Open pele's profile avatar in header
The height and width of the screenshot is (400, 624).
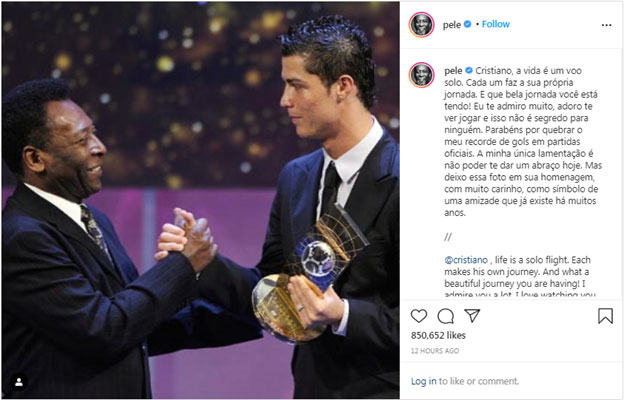pyautogui.click(x=421, y=25)
